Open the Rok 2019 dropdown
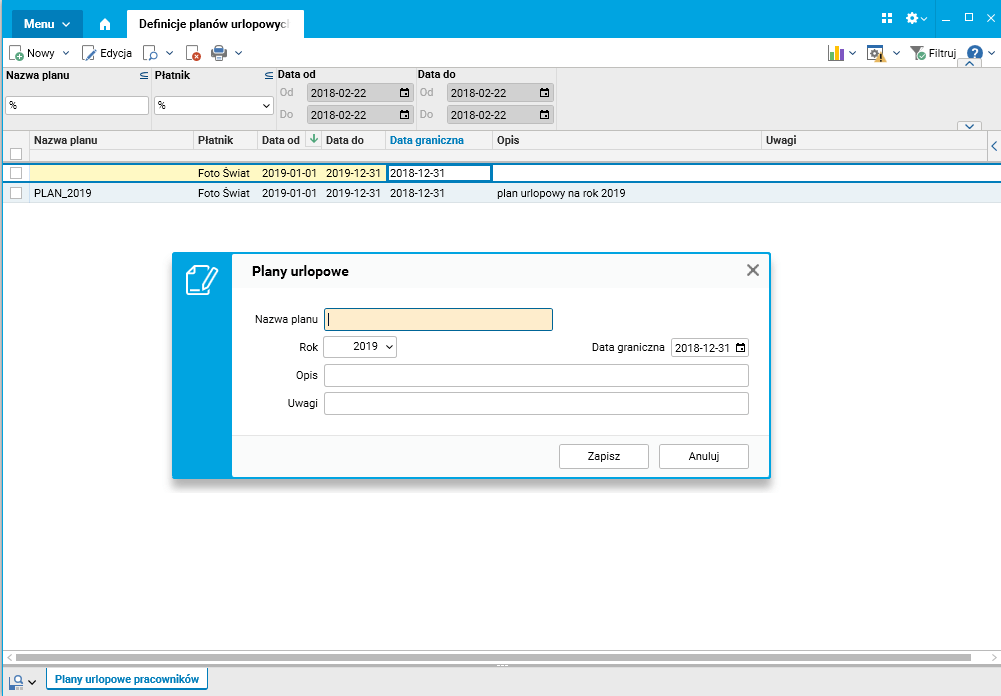 pyautogui.click(x=360, y=347)
